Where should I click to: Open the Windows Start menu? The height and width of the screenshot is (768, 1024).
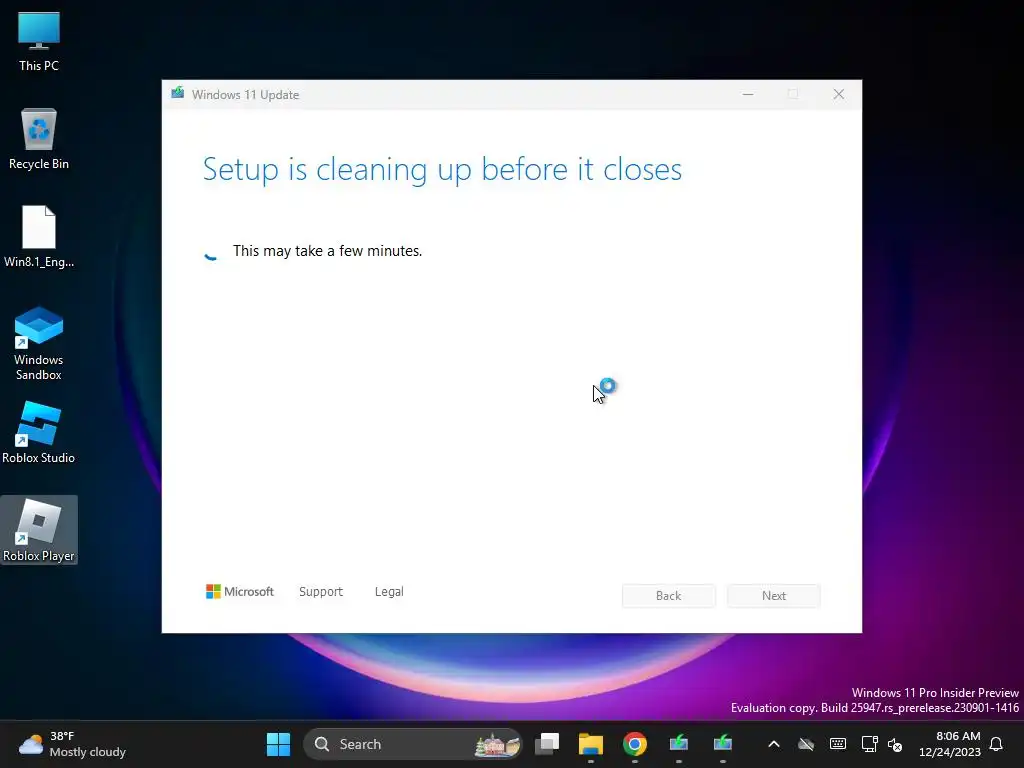coord(278,744)
